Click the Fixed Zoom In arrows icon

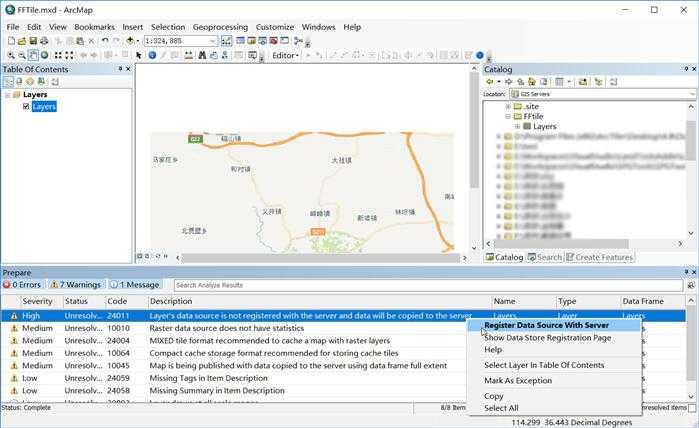point(58,55)
